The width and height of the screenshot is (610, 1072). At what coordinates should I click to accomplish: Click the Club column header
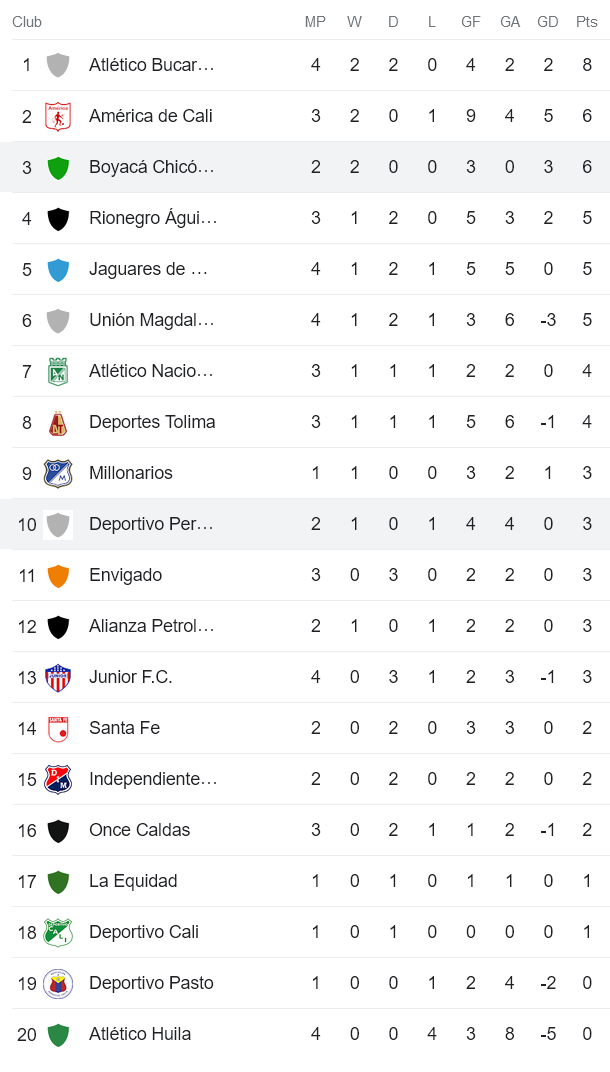pyautogui.click(x=27, y=22)
